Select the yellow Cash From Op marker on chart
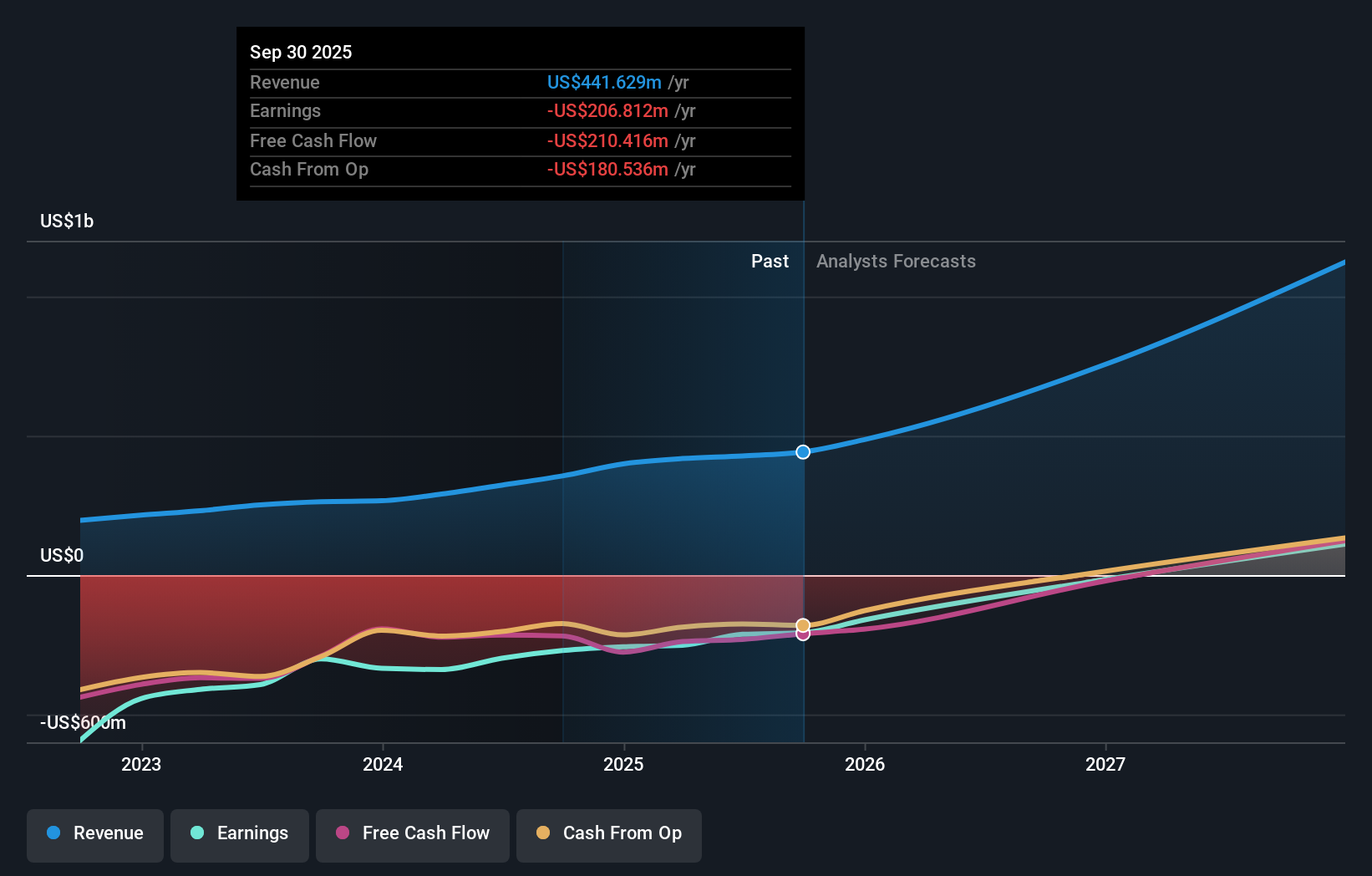 coord(803,624)
